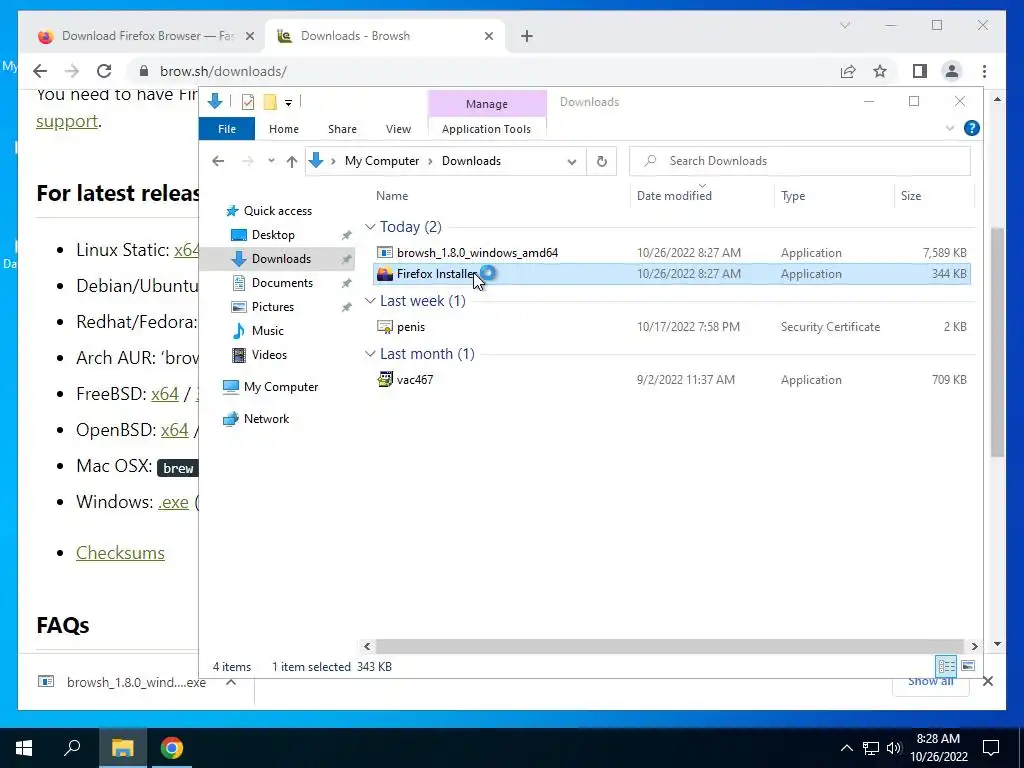Select Quick access in navigation pane
Image resolution: width=1024 pixels, height=768 pixels.
click(x=278, y=211)
